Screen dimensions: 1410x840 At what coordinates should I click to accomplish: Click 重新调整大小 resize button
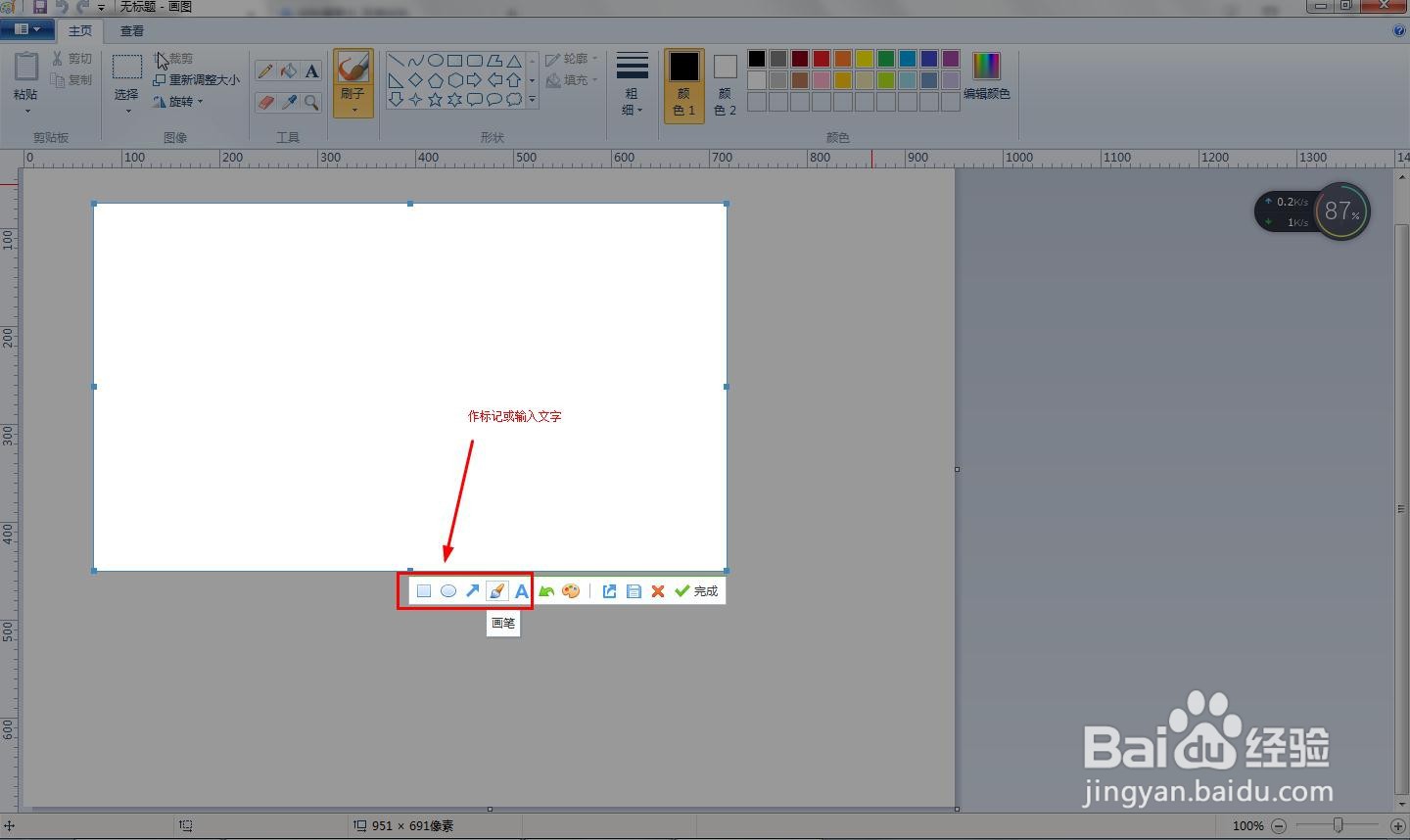click(x=196, y=80)
